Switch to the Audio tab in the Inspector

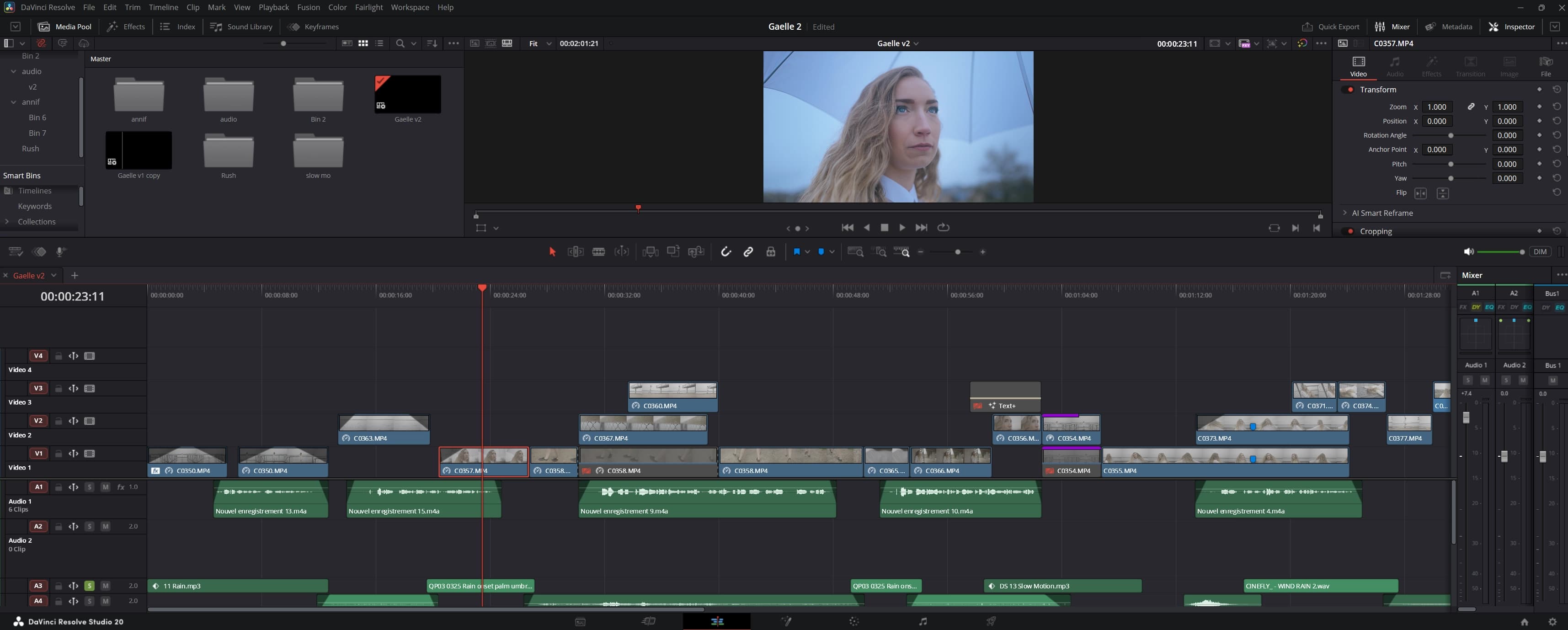pos(1396,65)
